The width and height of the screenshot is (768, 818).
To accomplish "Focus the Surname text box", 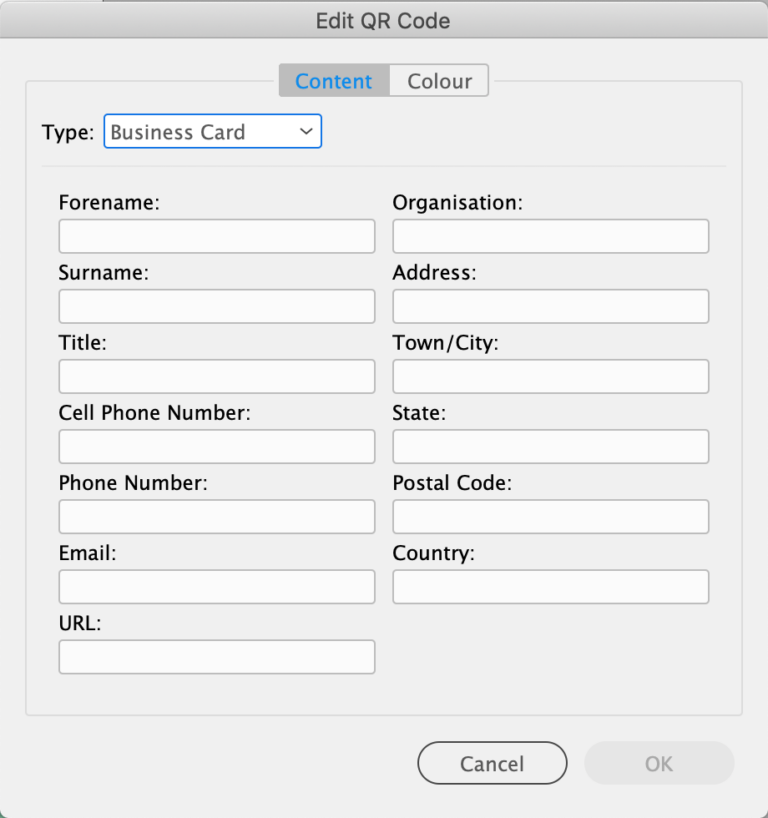I will [217, 307].
